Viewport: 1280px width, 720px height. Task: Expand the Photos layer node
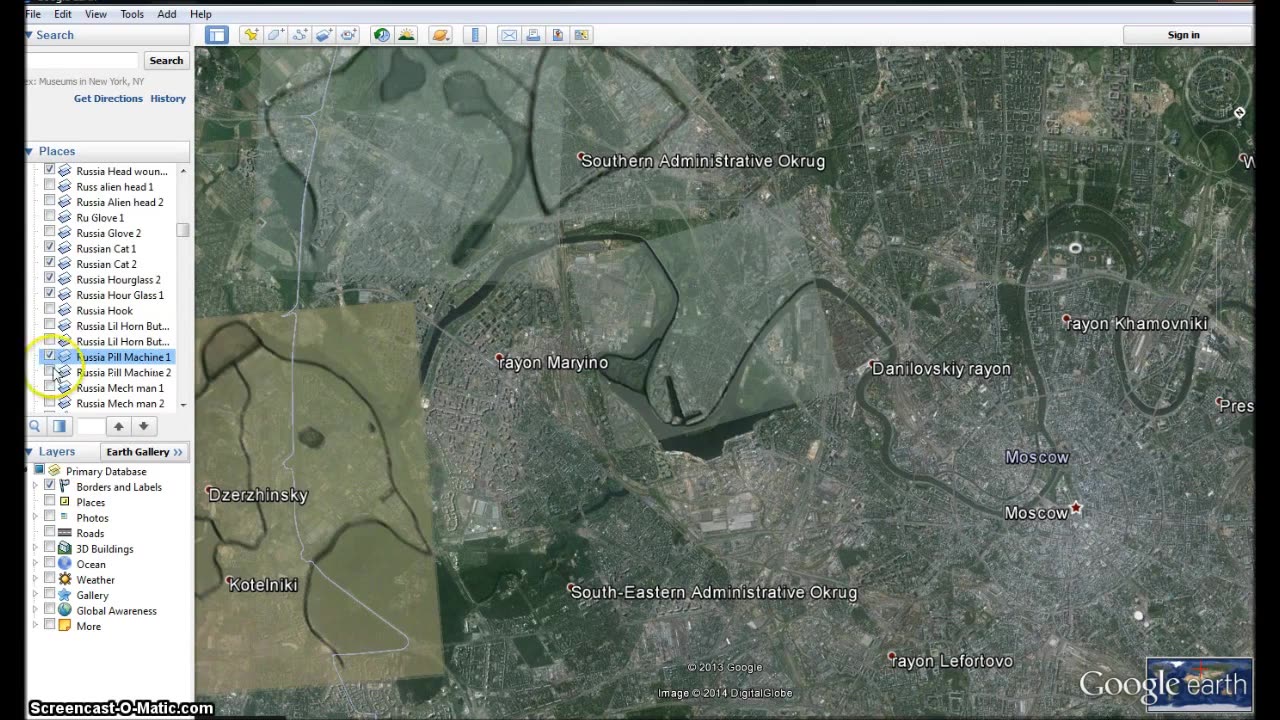(35, 518)
